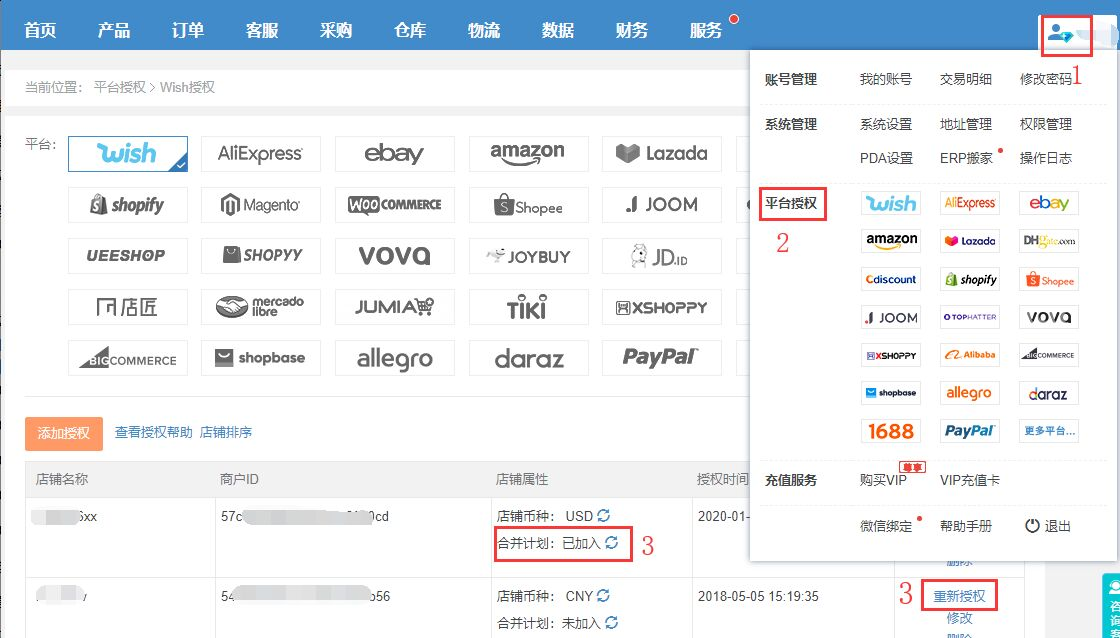This screenshot has height=638, width=1120.
Task: Open 数据 menu in top navigation
Action: point(558,30)
